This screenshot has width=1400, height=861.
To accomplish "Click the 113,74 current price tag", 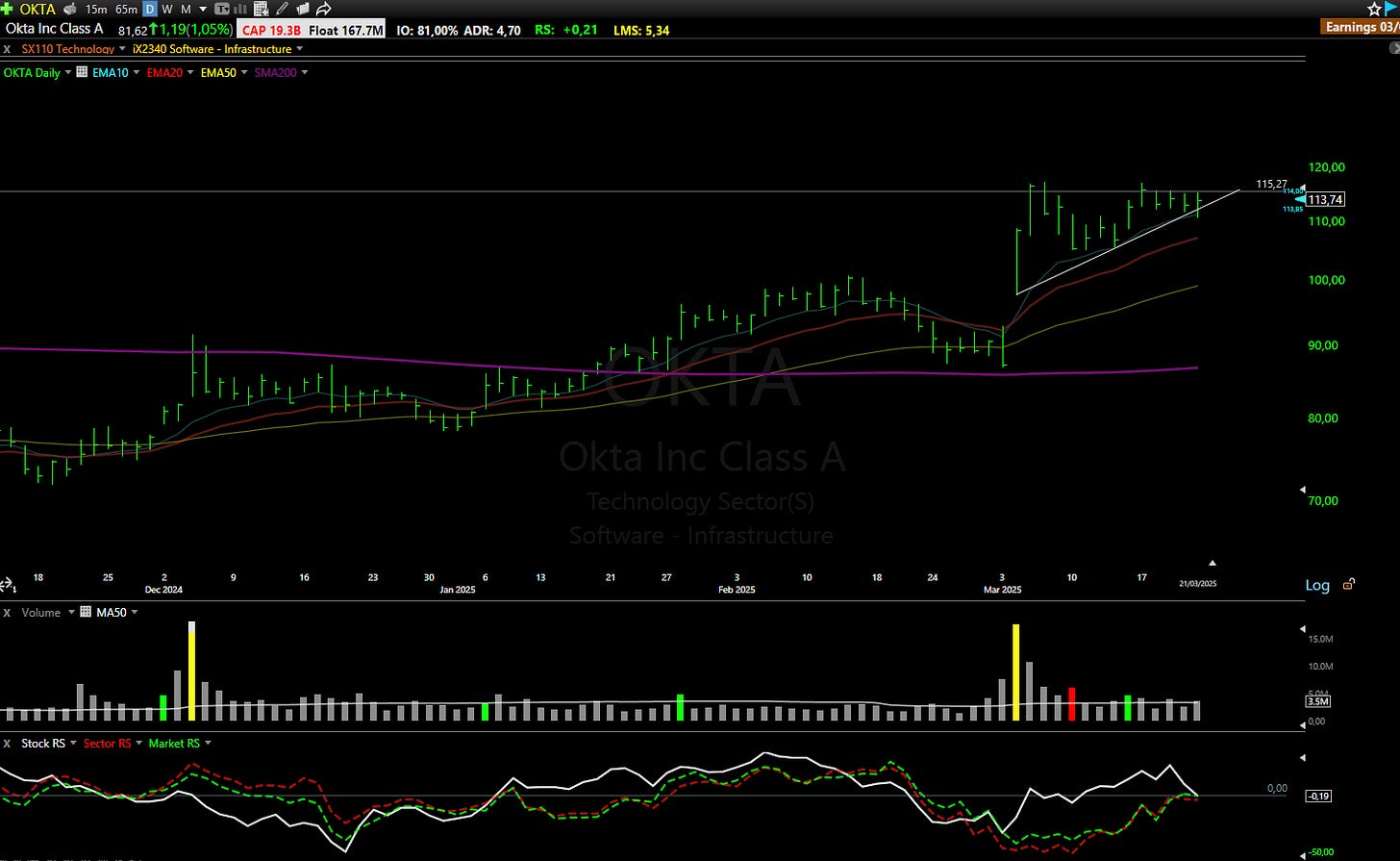I will [x=1326, y=200].
